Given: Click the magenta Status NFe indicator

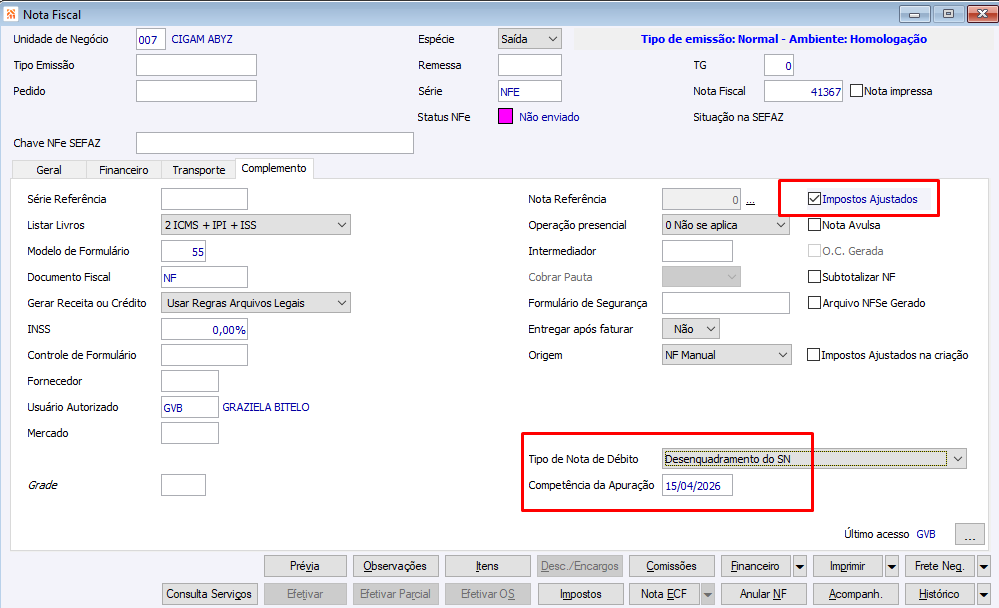Looking at the screenshot, I should [505, 117].
